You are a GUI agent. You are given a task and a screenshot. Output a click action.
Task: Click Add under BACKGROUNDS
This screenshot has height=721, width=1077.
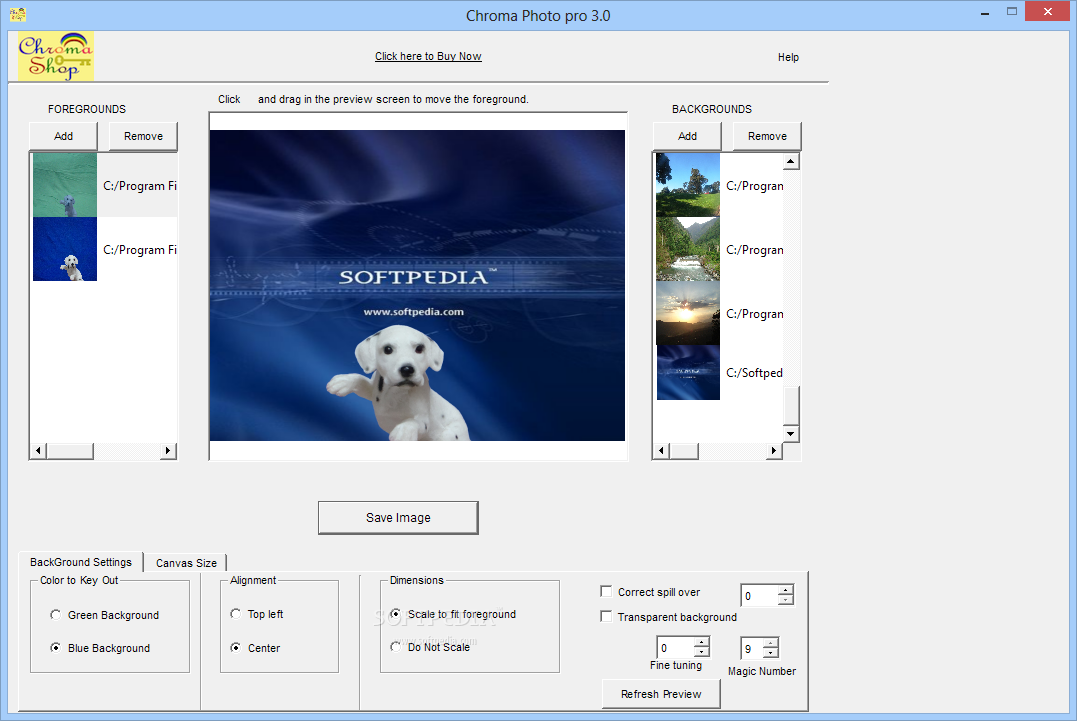pos(687,136)
